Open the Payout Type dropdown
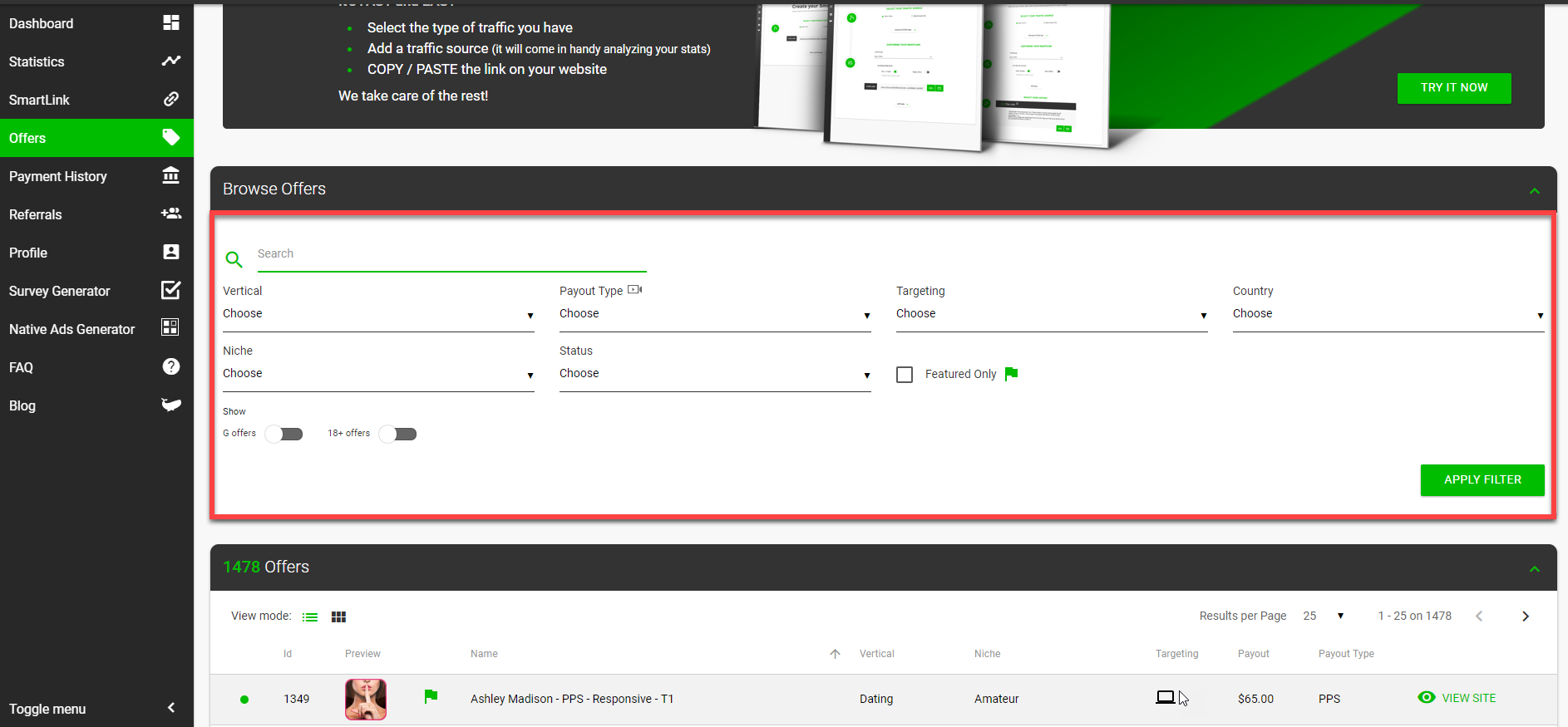Image resolution: width=1568 pixels, height=727 pixels. (x=715, y=314)
